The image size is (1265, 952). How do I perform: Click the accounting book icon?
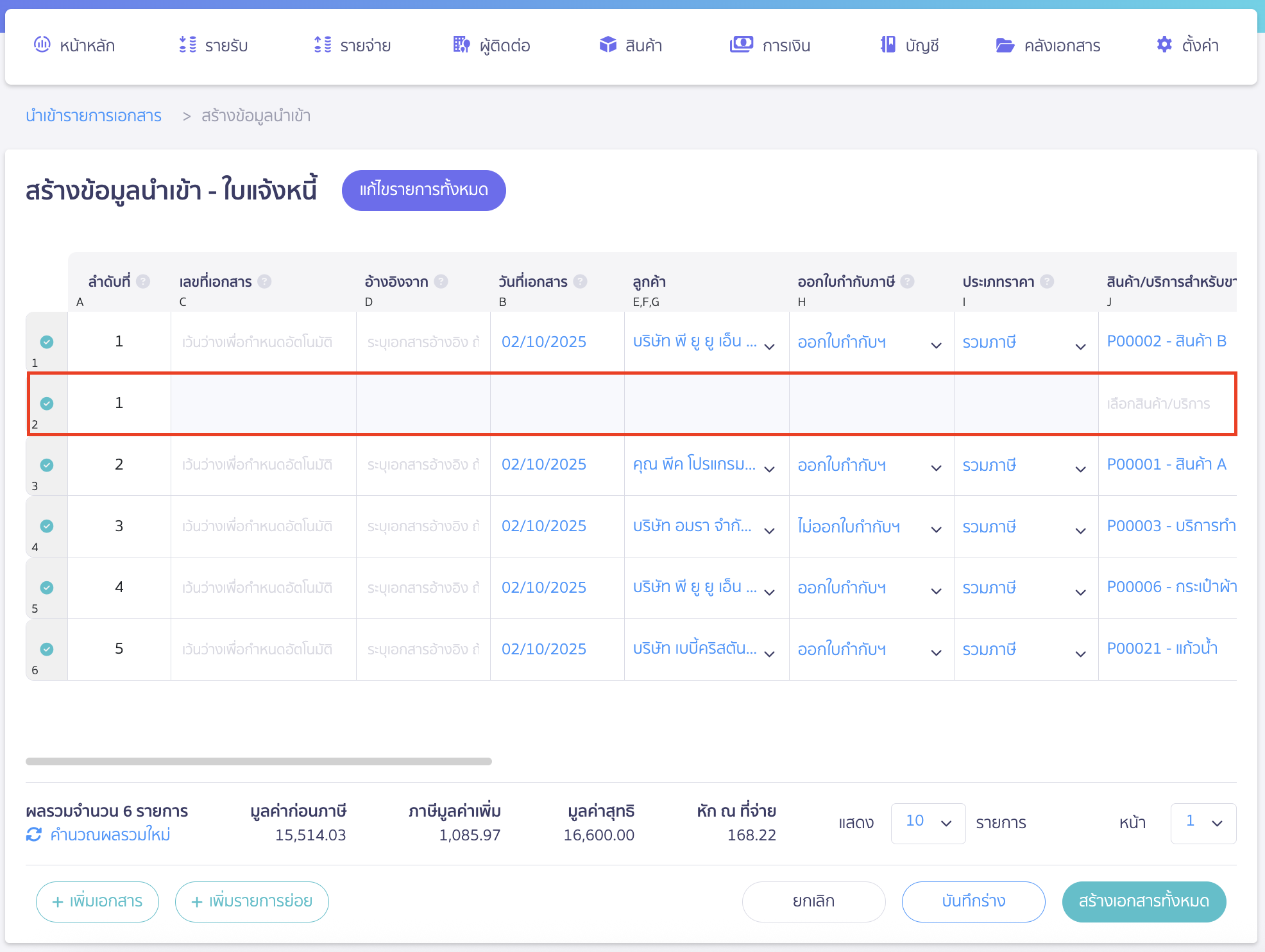point(888,45)
